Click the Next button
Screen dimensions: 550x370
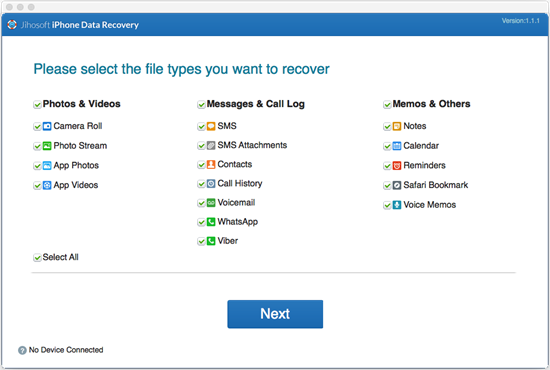pos(275,314)
